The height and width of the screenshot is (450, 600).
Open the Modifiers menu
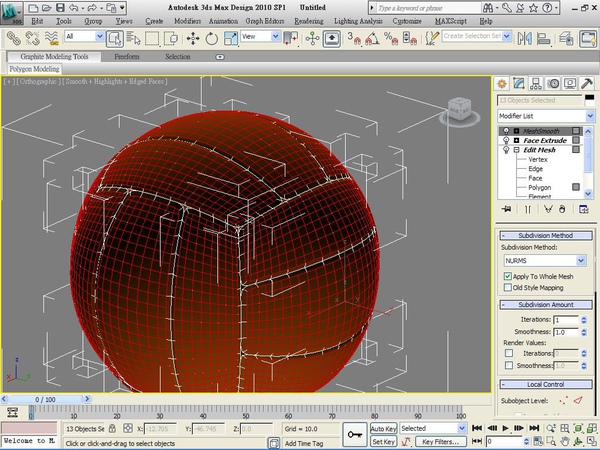(188, 21)
